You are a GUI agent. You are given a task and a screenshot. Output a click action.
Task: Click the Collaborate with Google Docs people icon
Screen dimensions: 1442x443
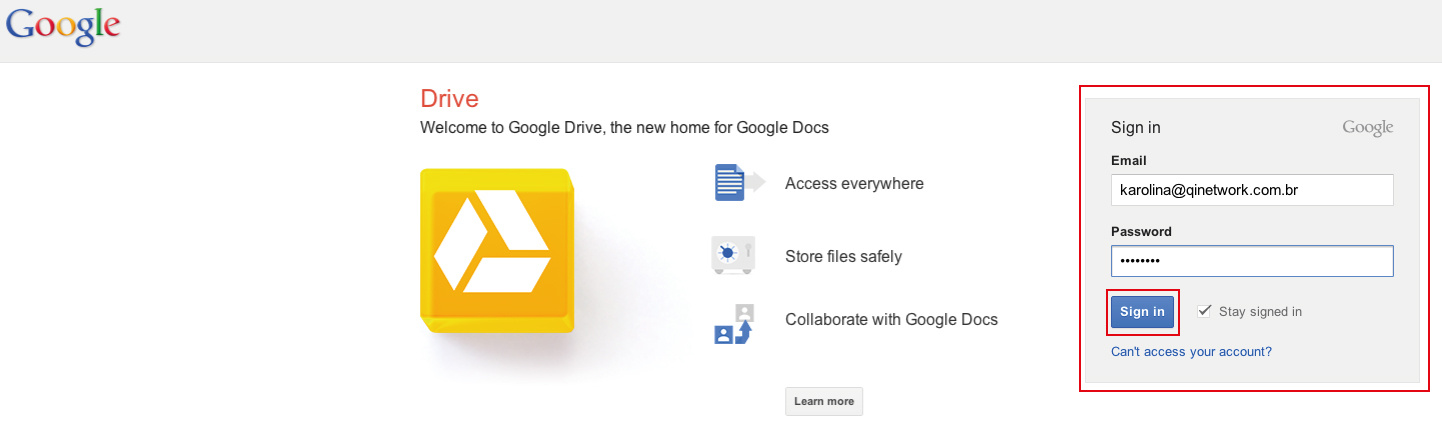point(733,324)
